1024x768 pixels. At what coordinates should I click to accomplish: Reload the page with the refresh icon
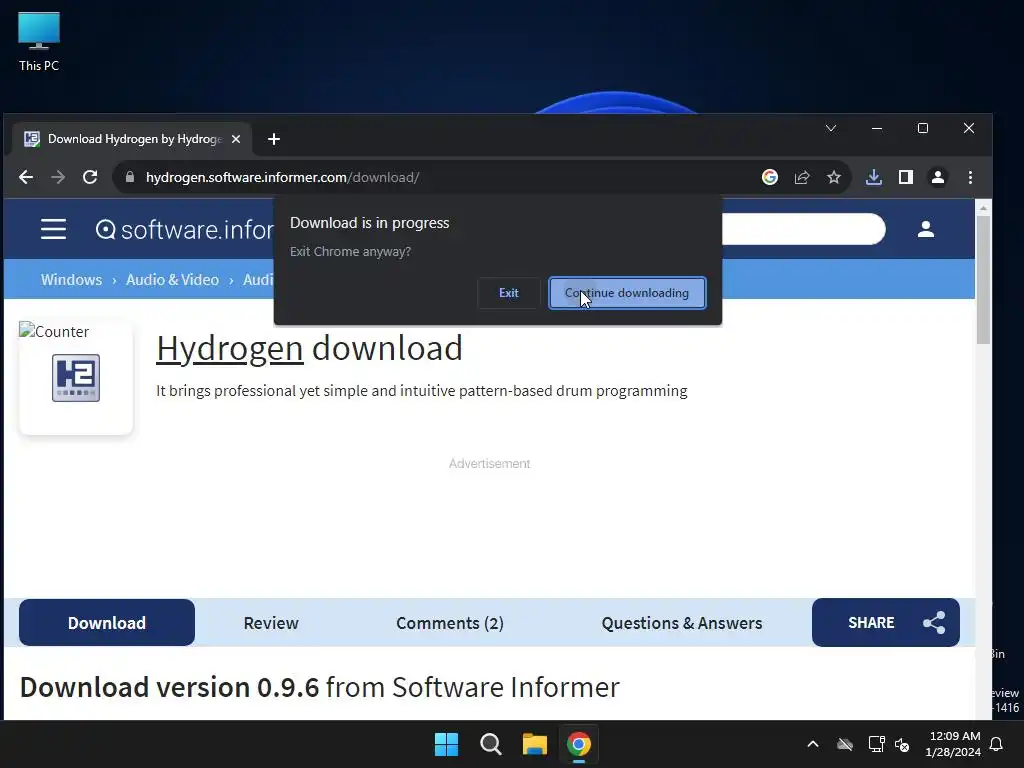pyautogui.click(x=90, y=177)
